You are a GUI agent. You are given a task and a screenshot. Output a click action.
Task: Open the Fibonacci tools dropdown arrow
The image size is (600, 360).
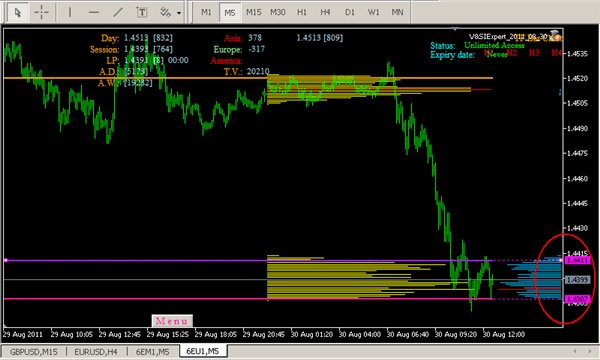(179, 13)
